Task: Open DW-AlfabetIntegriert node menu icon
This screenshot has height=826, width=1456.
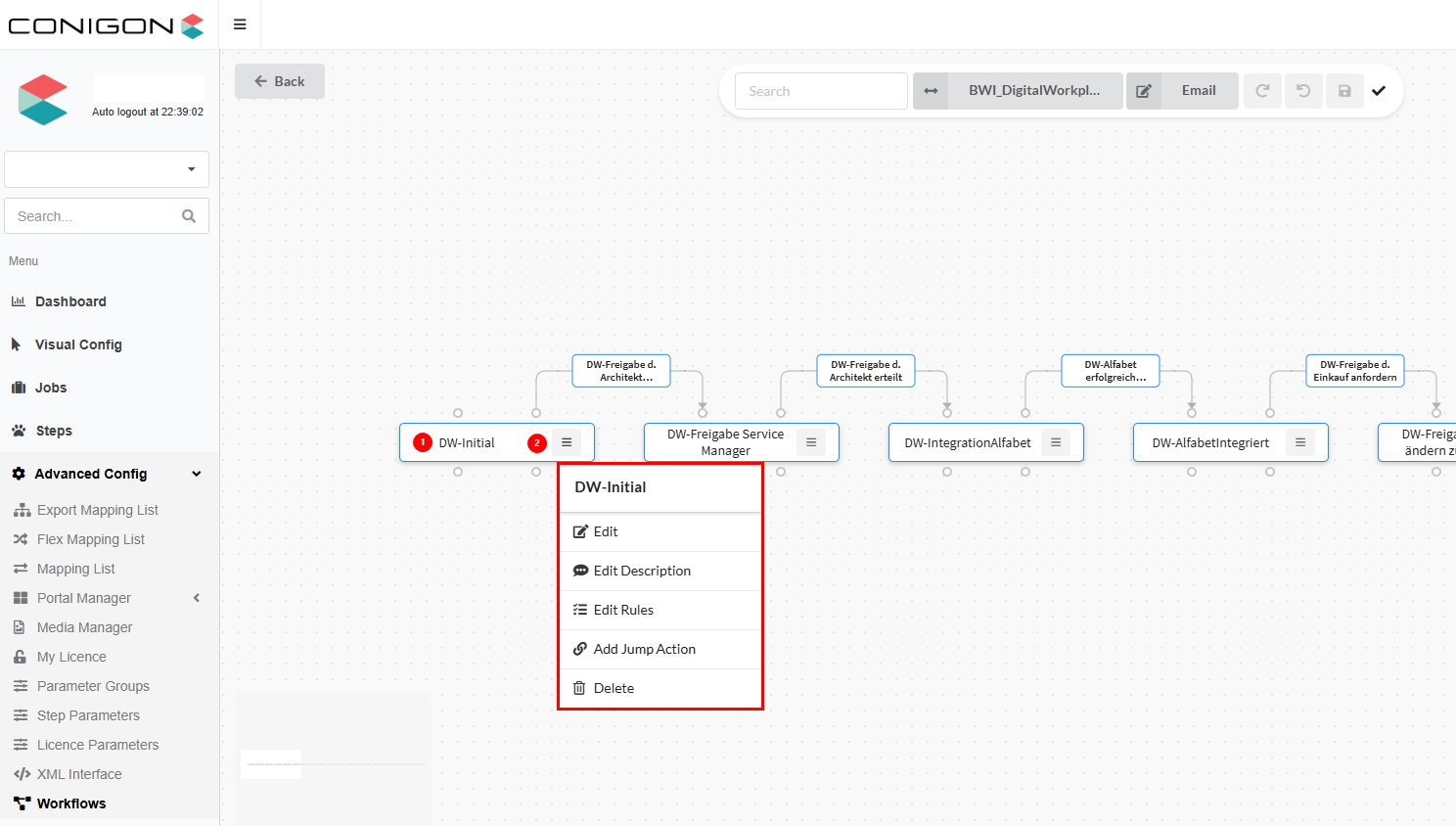Action: pyautogui.click(x=1300, y=442)
